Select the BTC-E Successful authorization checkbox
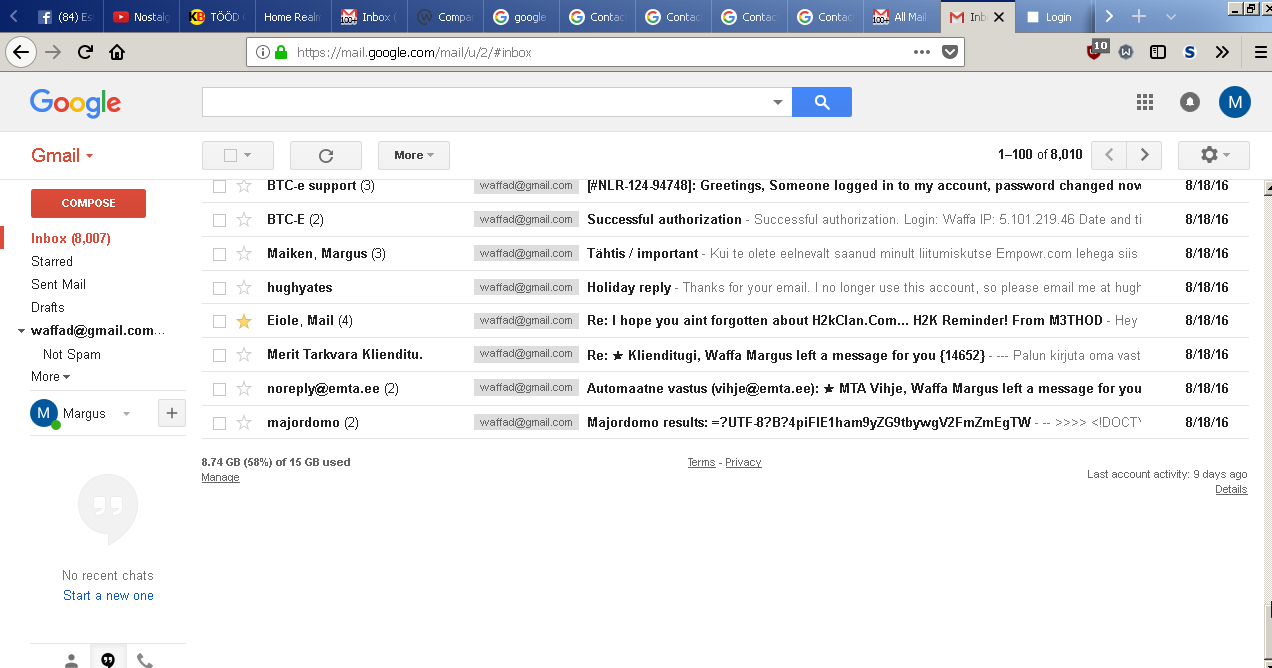This screenshot has width=1272, height=668. 219,220
